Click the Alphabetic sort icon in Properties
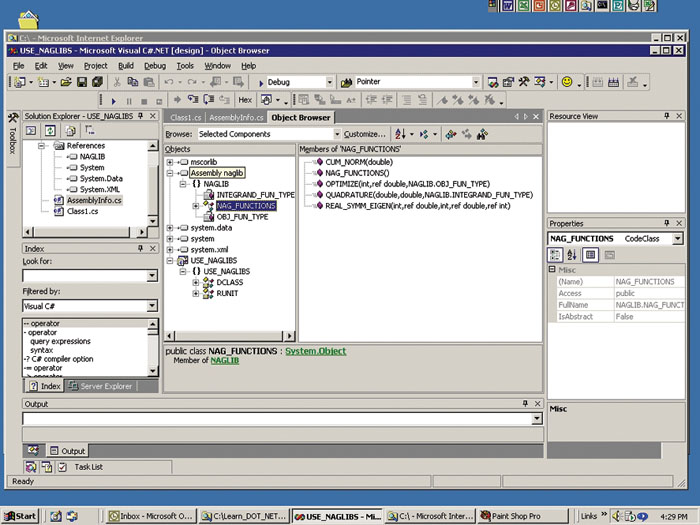 pos(573,255)
